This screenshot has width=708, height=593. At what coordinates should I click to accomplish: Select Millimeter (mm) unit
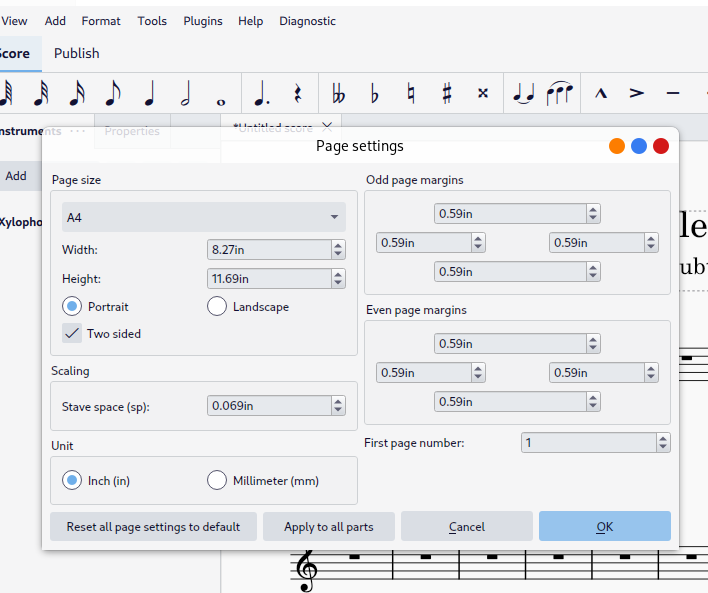(217, 480)
